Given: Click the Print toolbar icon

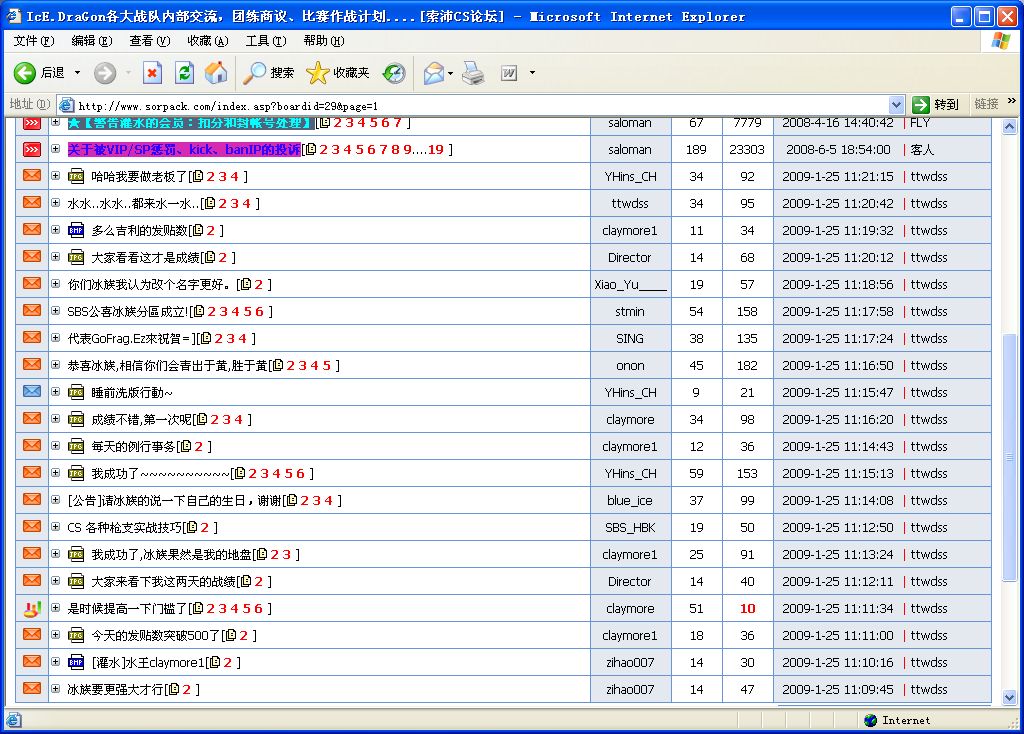Looking at the screenshot, I should click(x=473, y=73).
